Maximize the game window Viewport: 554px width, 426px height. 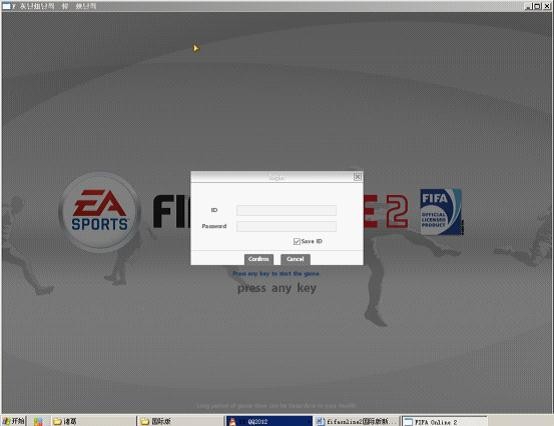[x=537, y=6]
